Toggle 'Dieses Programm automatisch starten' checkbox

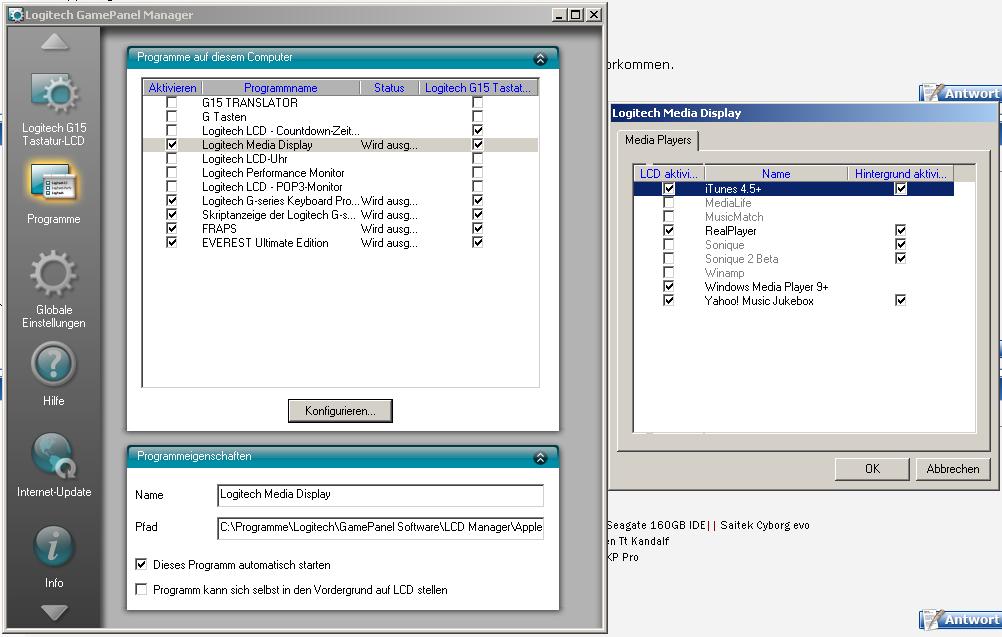pos(141,564)
